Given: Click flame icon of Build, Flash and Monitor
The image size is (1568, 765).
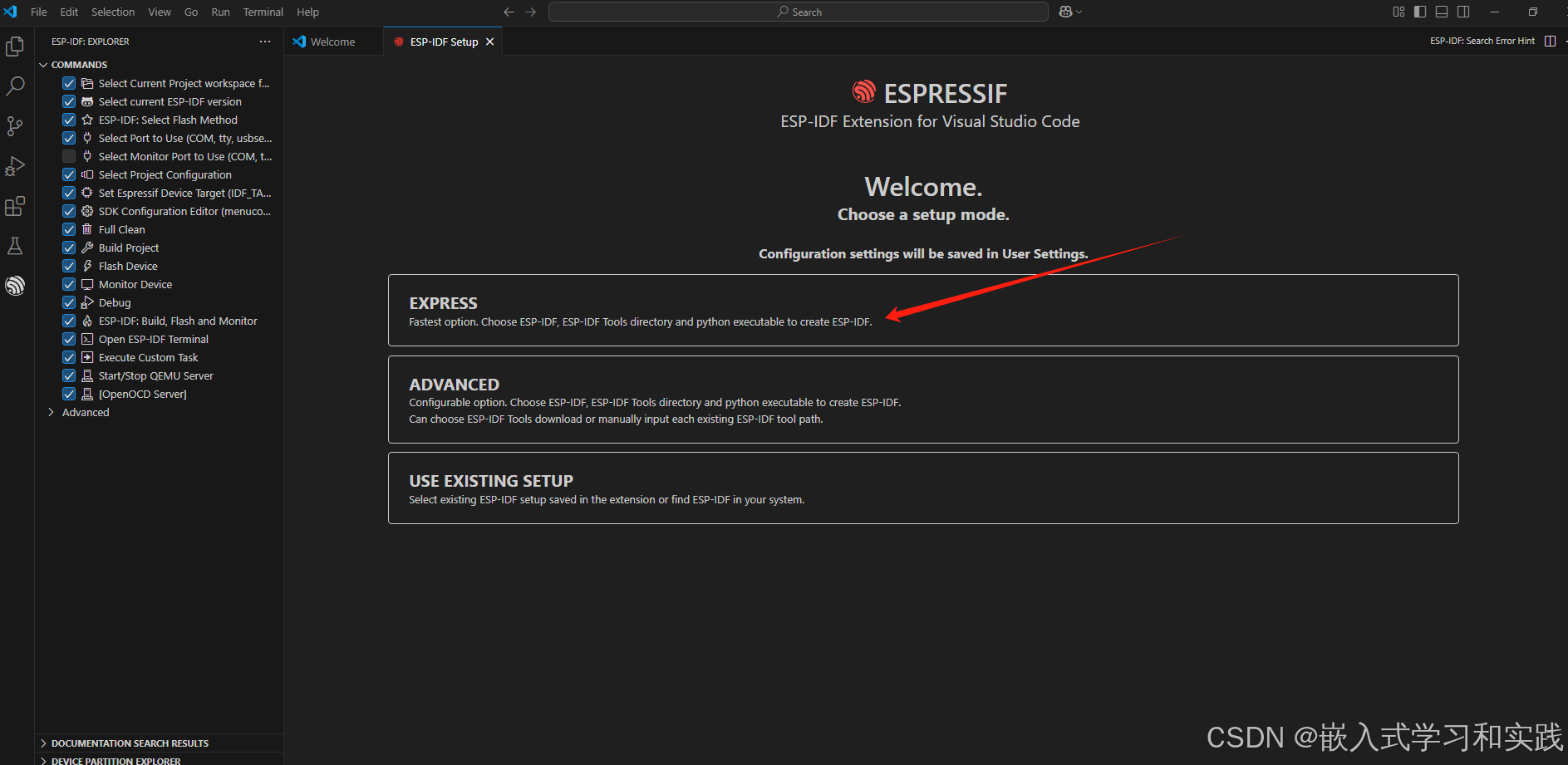Looking at the screenshot, I should click(87, 321).
